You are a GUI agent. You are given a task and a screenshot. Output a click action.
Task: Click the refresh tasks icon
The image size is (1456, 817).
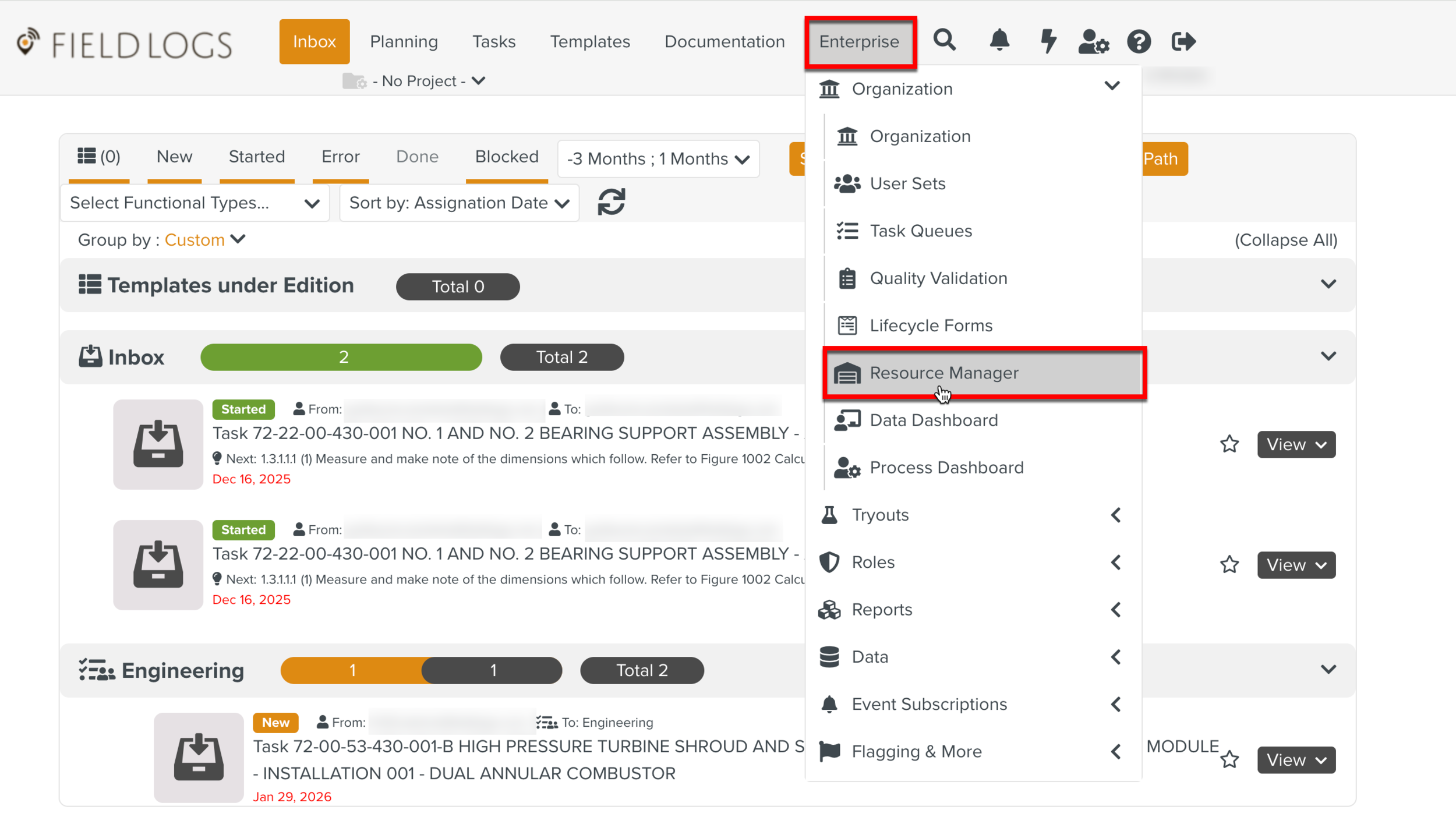pyautogui.click(x=611, y=202)
